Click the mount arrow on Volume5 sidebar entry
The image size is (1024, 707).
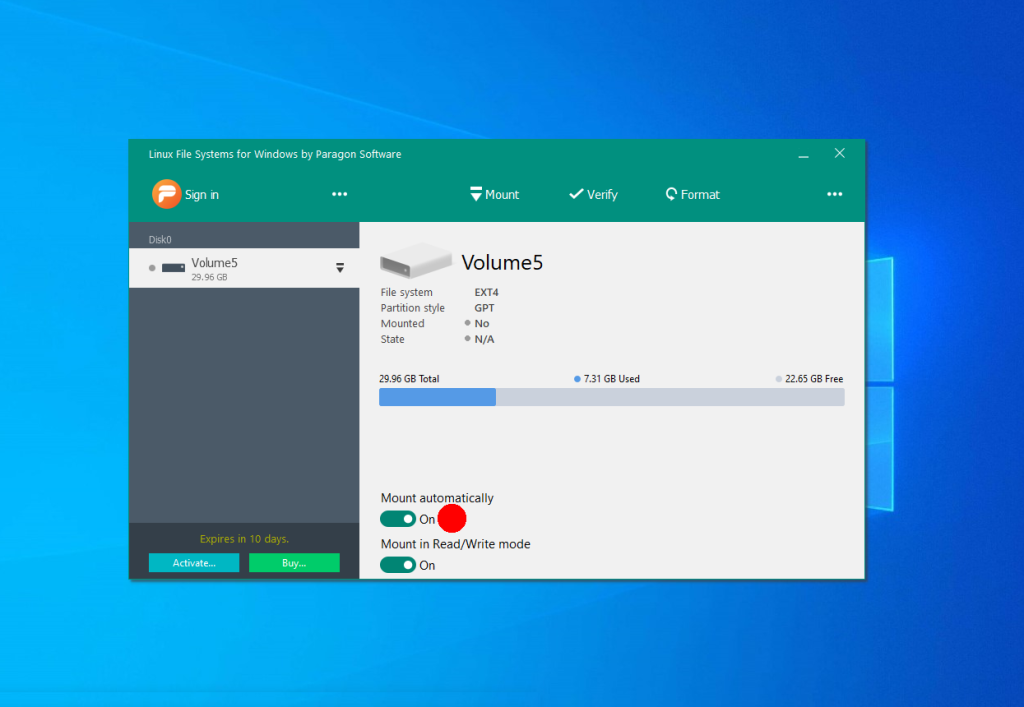[x=340, y=268]
